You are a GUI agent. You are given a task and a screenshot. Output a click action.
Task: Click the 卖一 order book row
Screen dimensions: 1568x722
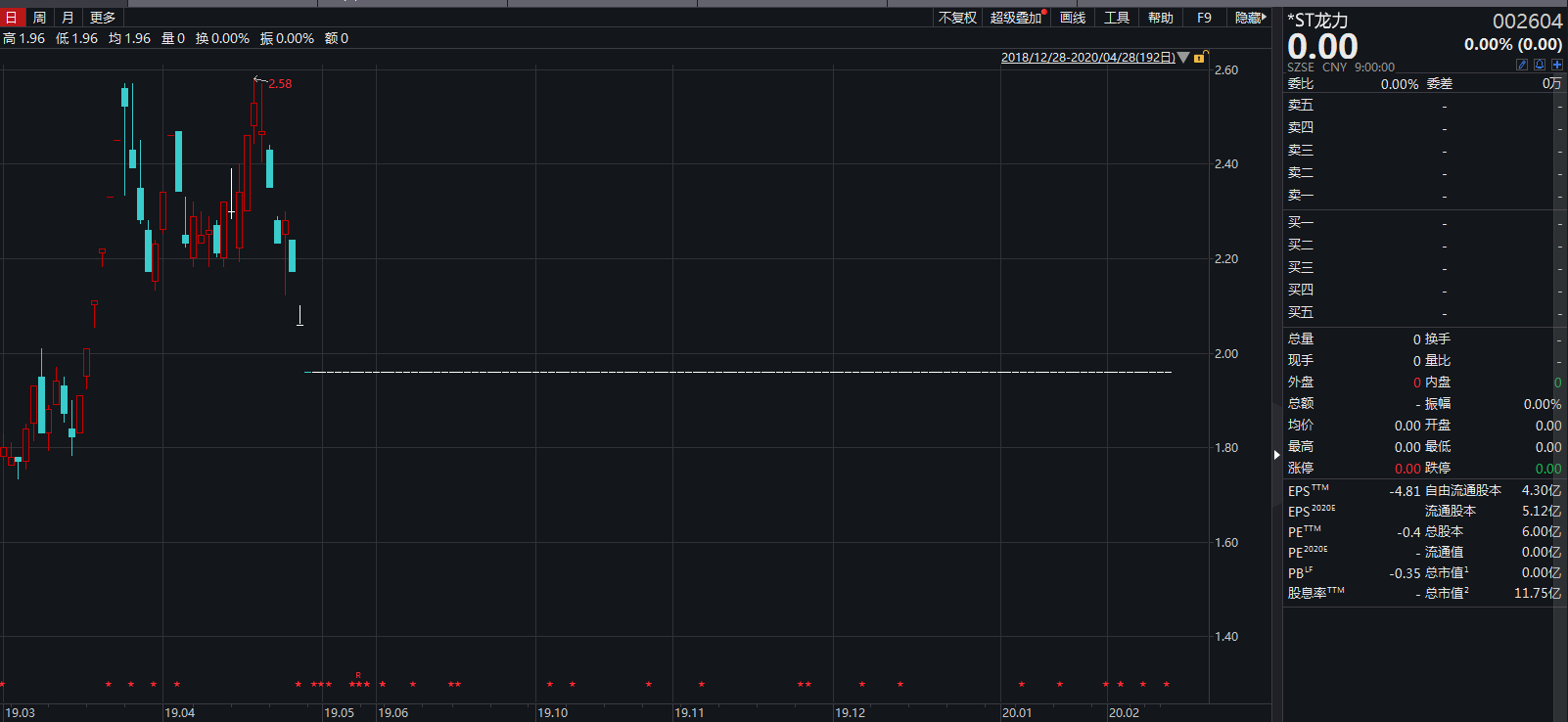click(1425, 196)
